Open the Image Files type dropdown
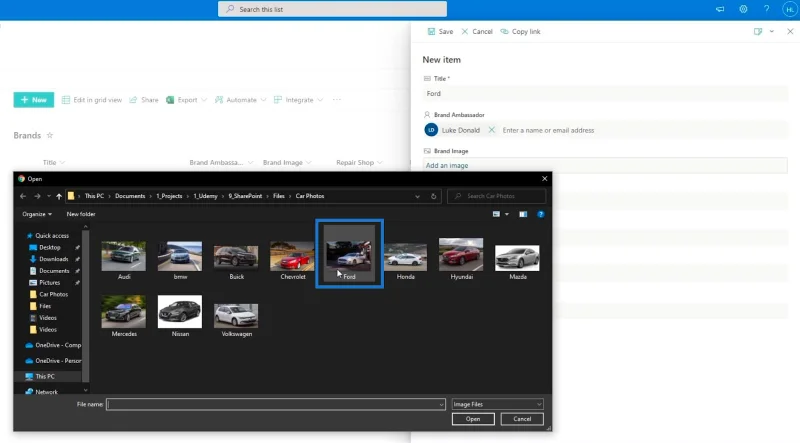This screenshot has height=443, width=800. [x=497, y=404]
